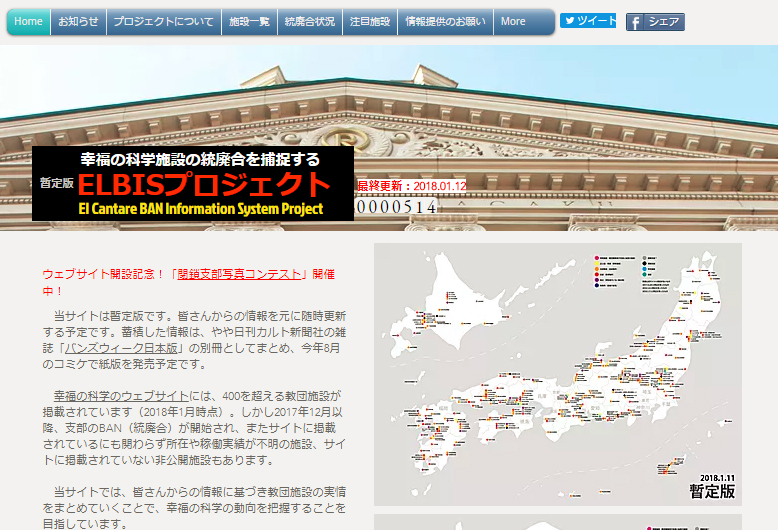
Task: Click the Twitter ツイート button
Action: click(588, 21)
